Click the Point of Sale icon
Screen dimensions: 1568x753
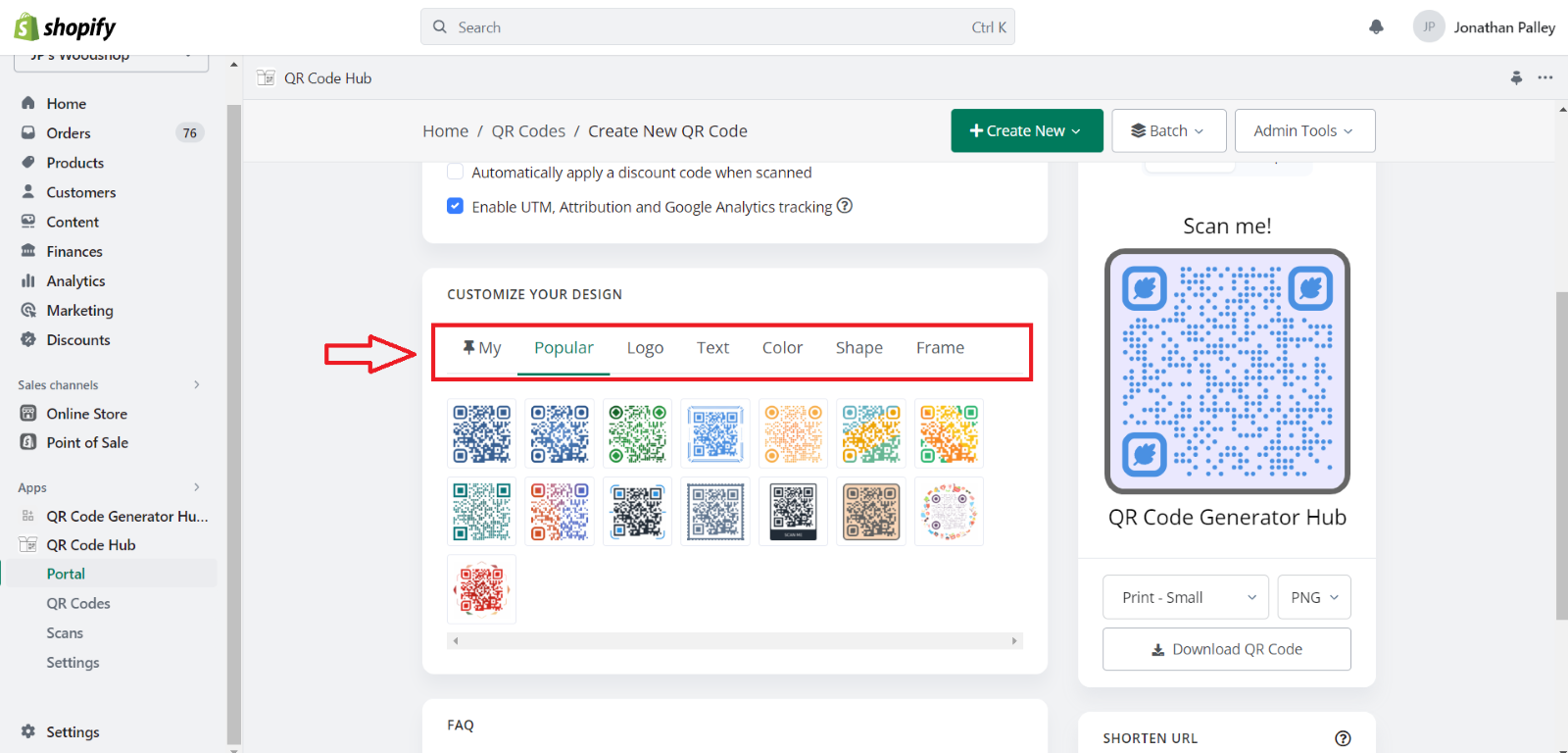pyautogui.click(x=28, y=442)
